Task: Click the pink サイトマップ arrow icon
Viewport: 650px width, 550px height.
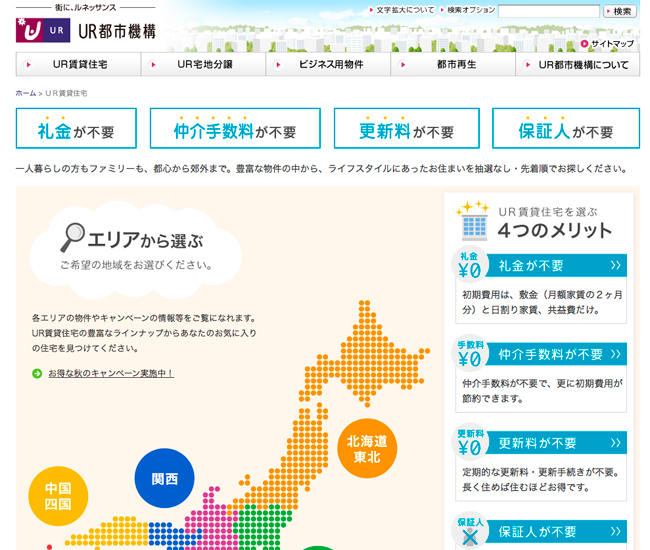Action: [584, 44]
